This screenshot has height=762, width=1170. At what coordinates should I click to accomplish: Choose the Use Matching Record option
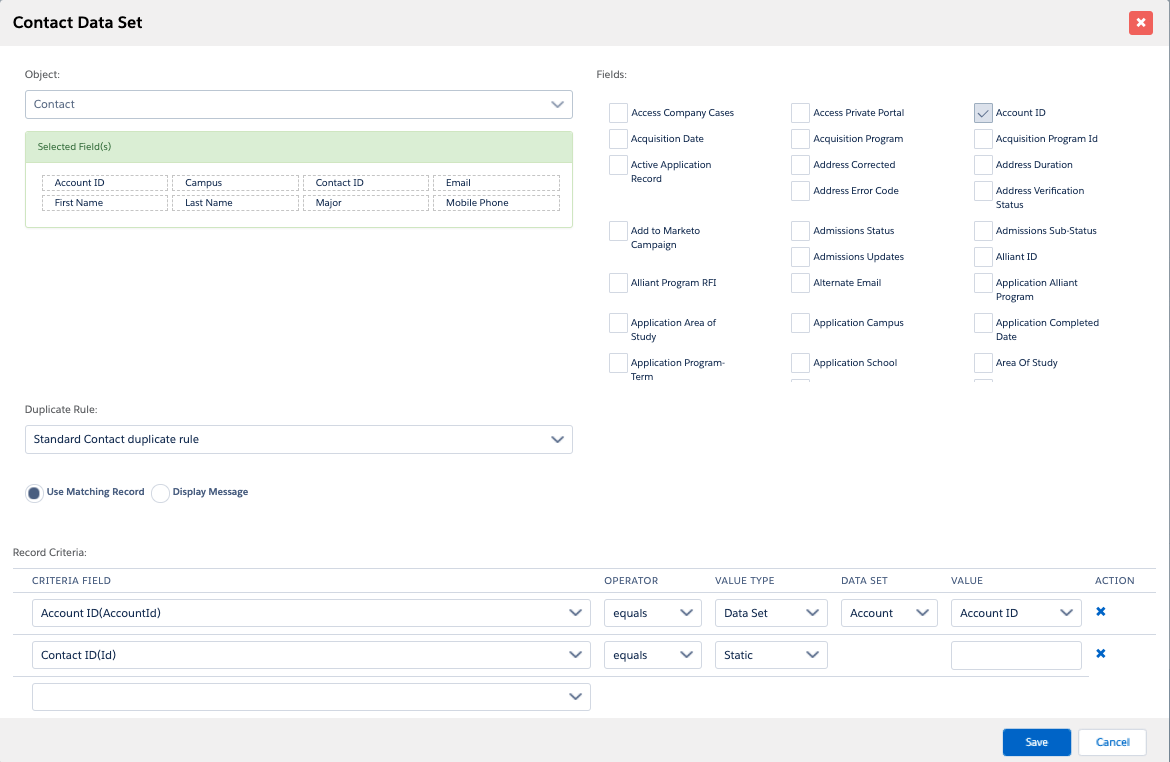(34, 493)
